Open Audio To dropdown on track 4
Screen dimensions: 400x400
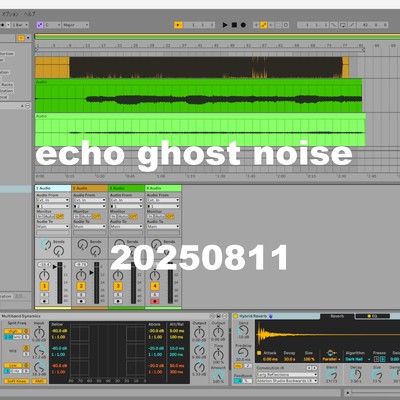(163, 226)
